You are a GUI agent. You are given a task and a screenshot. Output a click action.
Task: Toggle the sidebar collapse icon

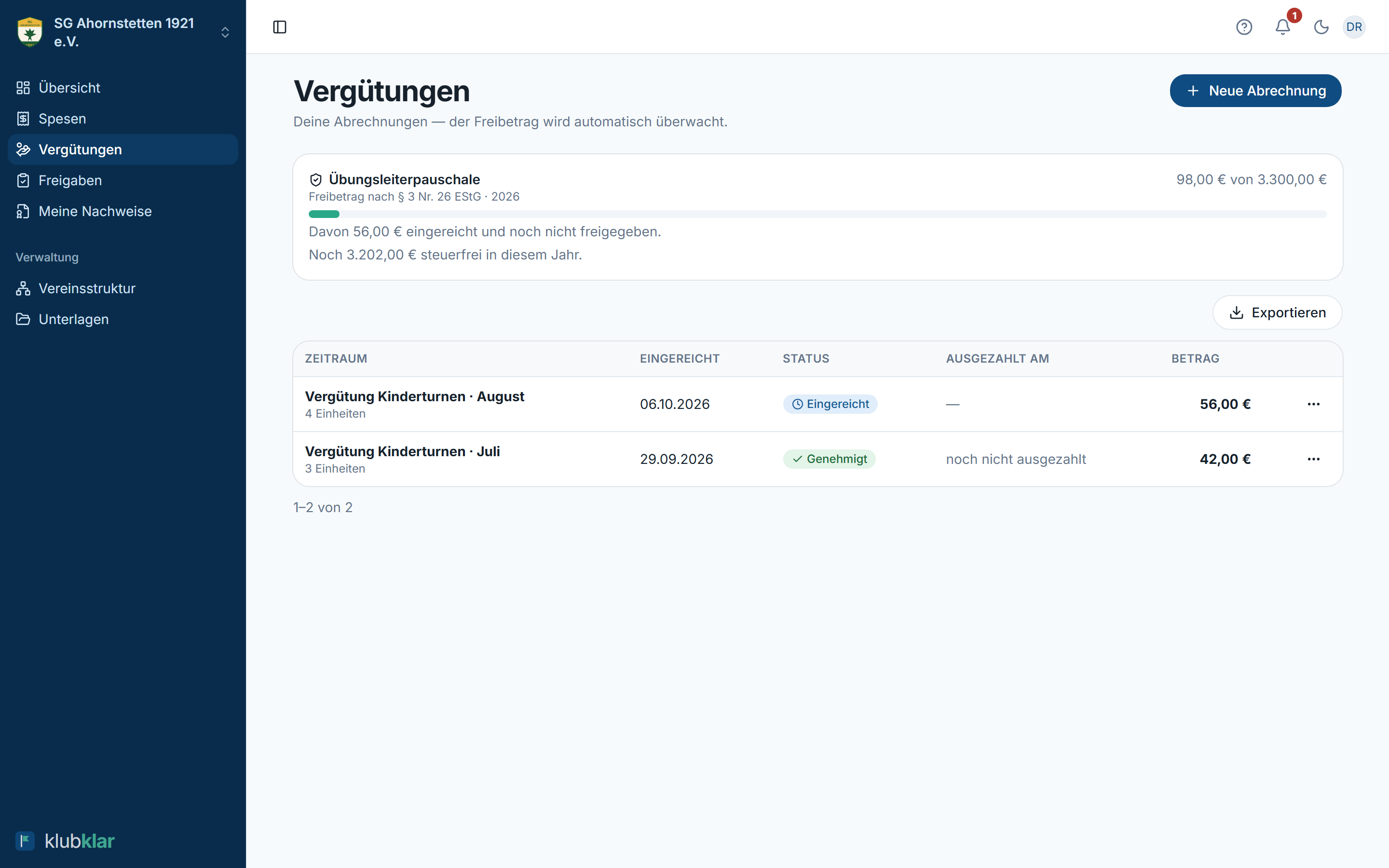click(x=280, y=27)
